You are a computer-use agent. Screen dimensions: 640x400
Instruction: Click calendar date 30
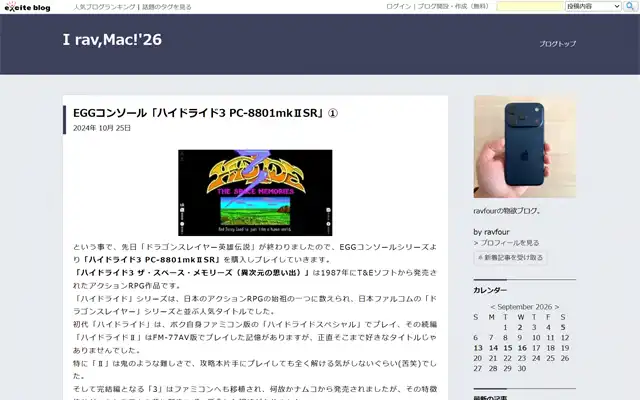coord(522,369)
